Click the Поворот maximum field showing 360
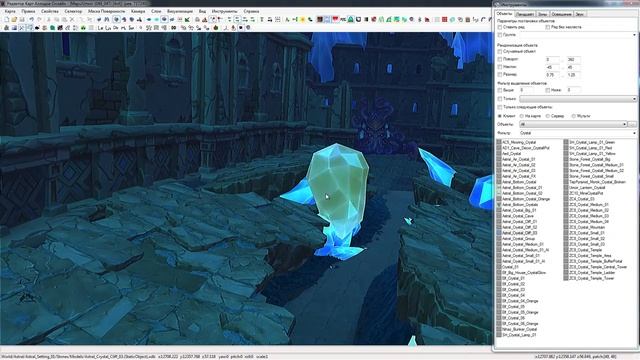This screenshot has height=360, width=640. tap(573, 60)
